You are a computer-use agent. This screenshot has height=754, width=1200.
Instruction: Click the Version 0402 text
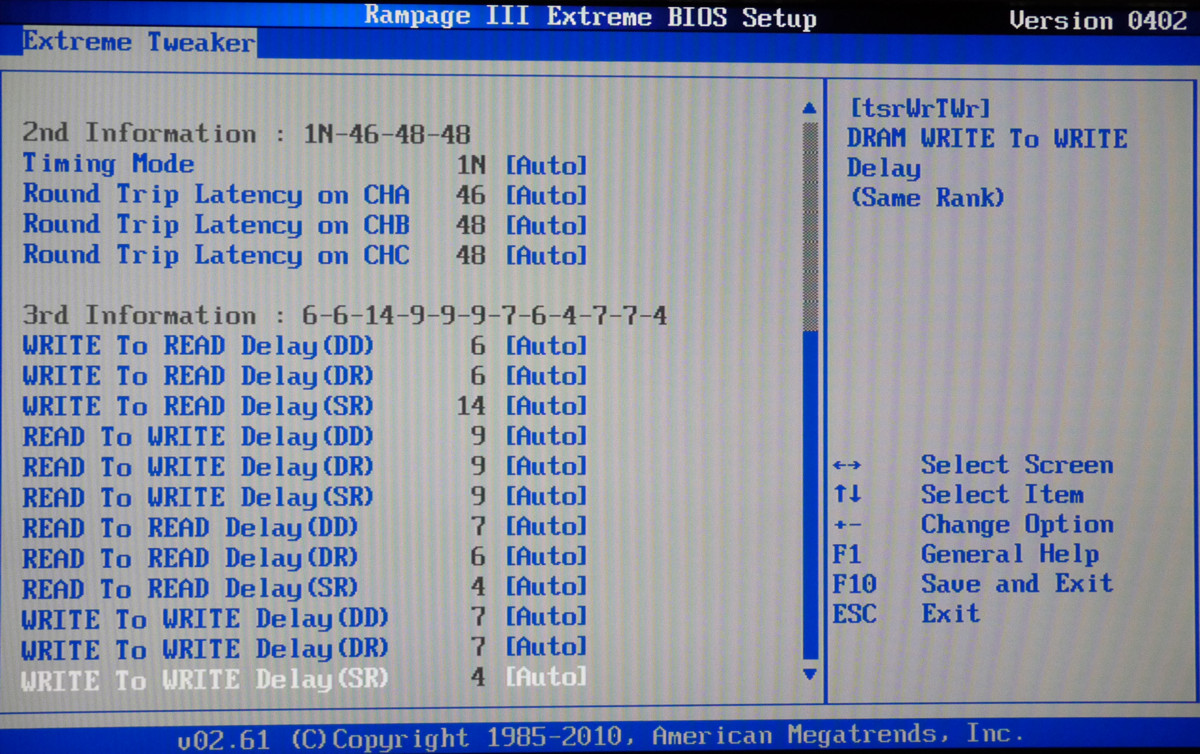(1097, 20)
